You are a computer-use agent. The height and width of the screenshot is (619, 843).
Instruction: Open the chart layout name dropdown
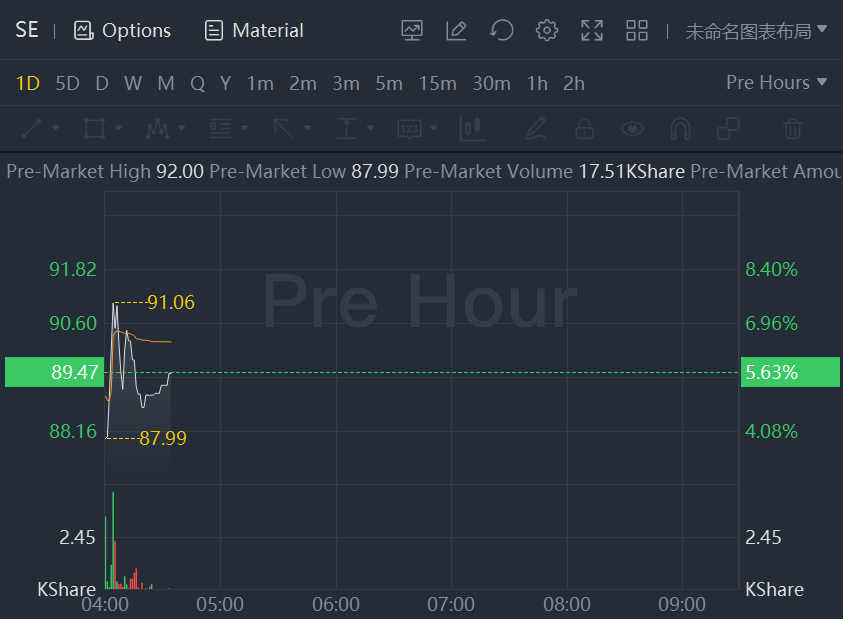pos(756,31)
